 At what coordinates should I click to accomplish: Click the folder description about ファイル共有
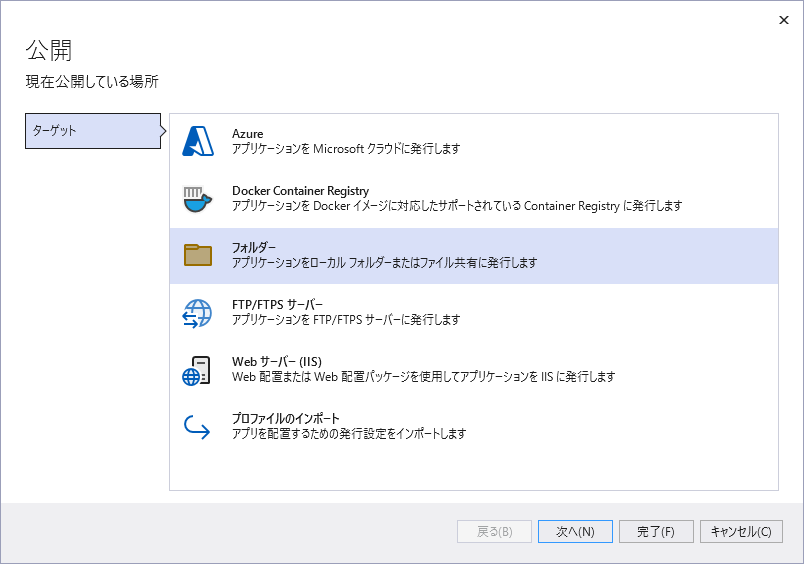[x=385, y=263]
